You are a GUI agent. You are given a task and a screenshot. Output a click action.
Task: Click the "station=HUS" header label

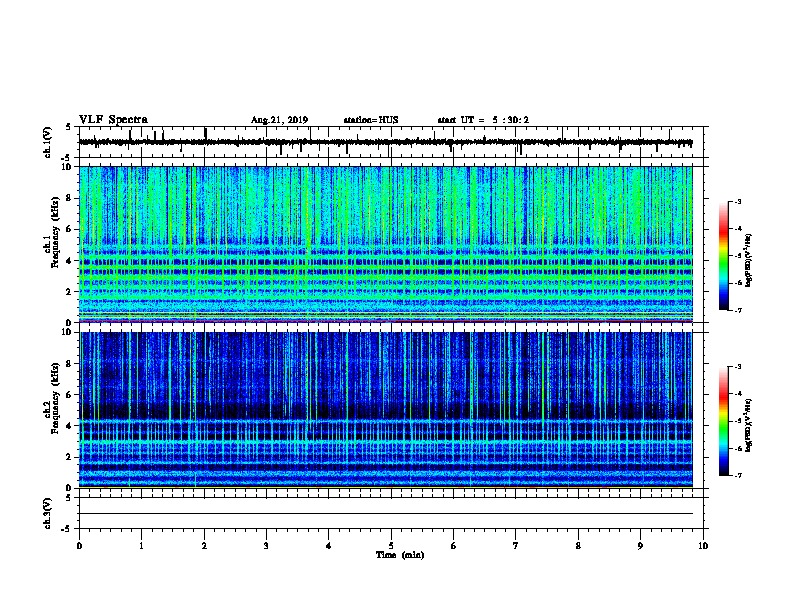tap(371, 120)
